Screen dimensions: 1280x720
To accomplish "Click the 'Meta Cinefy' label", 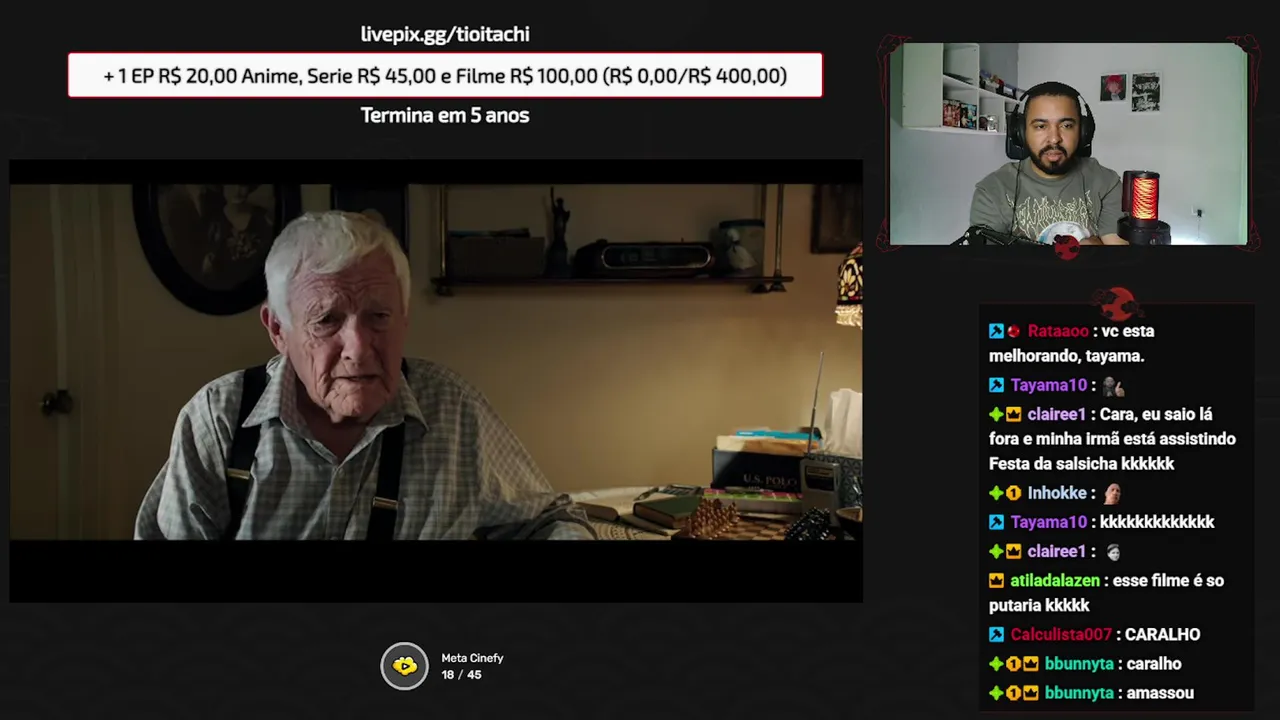I will click(x=472, y=658).
